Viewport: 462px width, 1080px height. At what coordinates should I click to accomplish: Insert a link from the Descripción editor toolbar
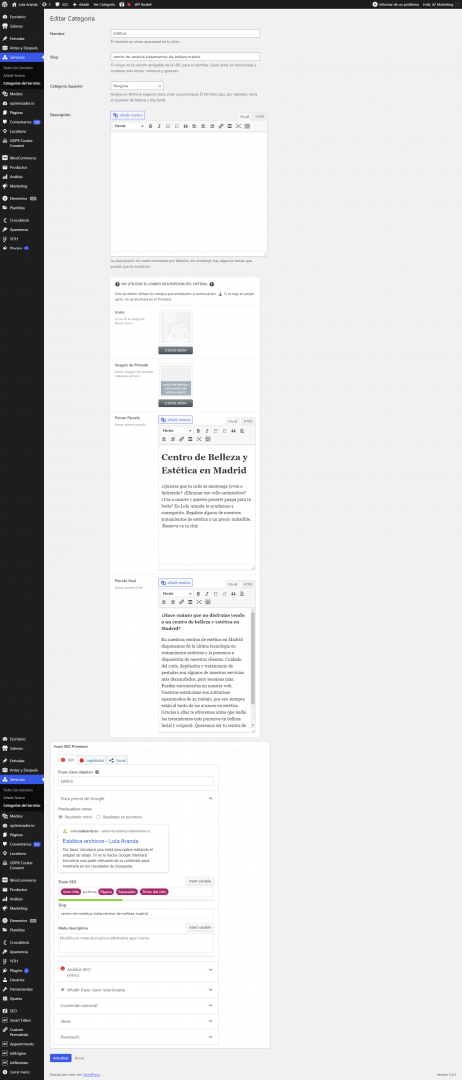pos(221,126)
